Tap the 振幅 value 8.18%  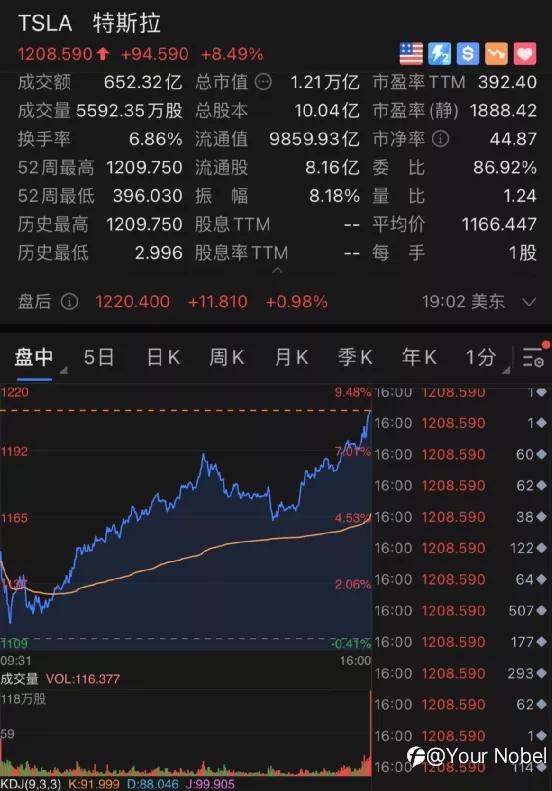[x=334, y=196]
